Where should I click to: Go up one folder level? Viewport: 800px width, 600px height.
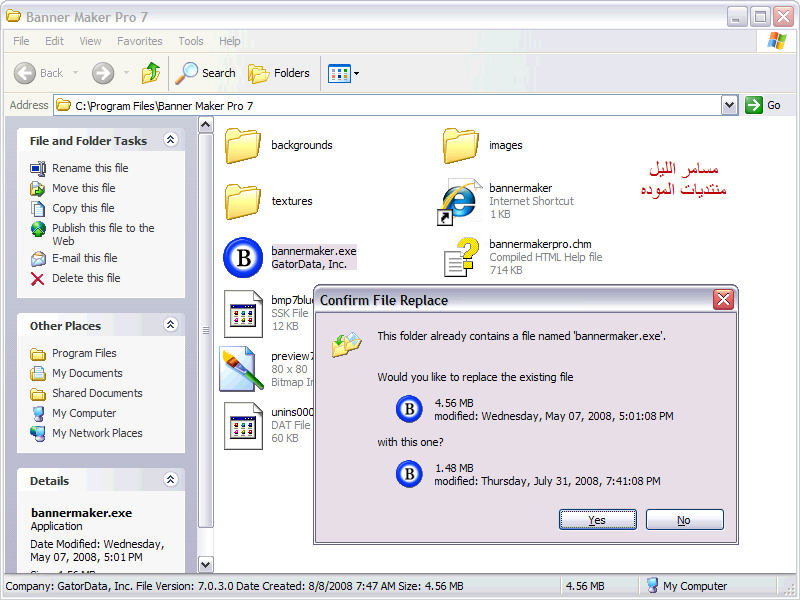(151, 73)
